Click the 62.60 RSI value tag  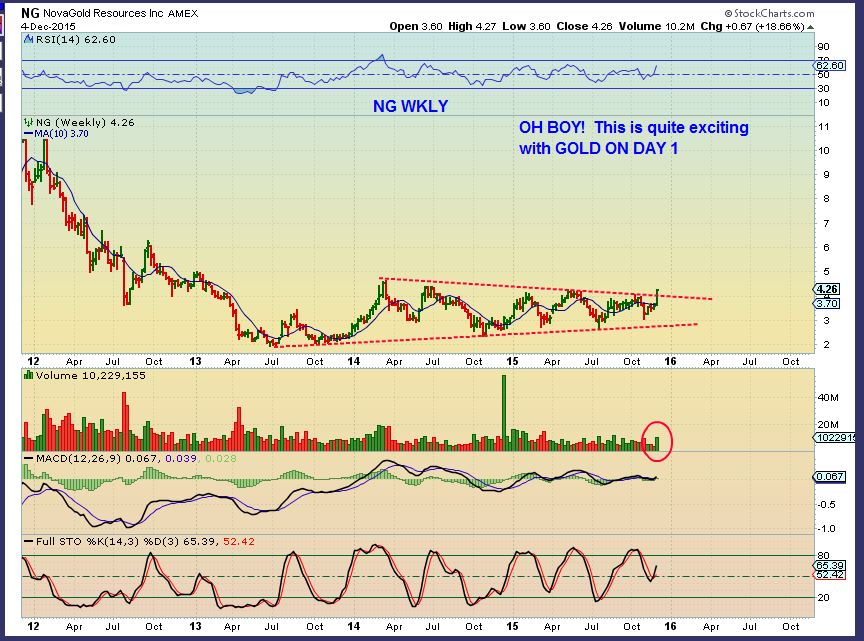click(x=830, y=65)
